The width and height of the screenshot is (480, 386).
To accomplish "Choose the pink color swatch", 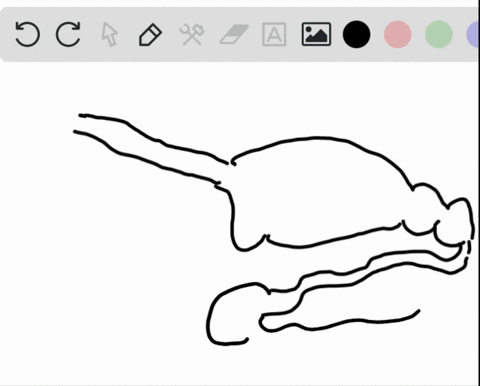I will [x=398, y=34].
